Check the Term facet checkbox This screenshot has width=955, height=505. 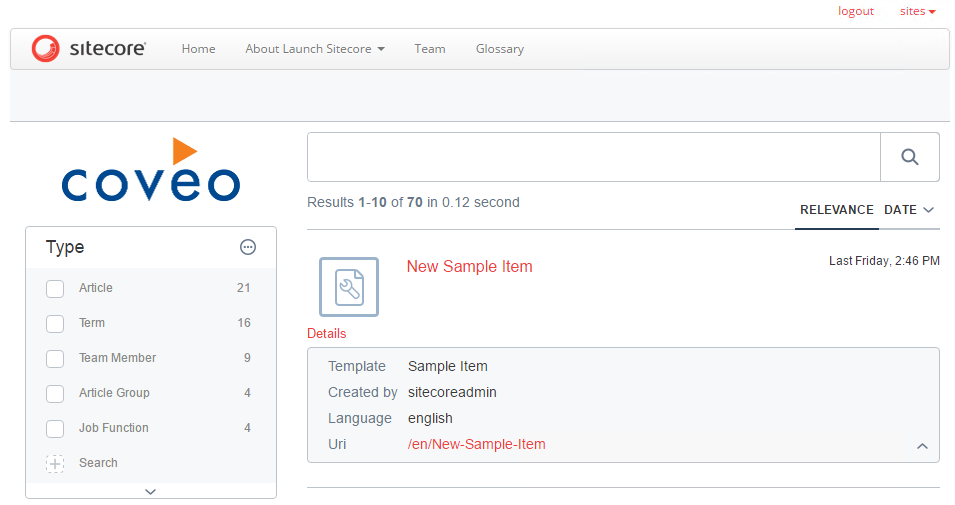[55, 323]
